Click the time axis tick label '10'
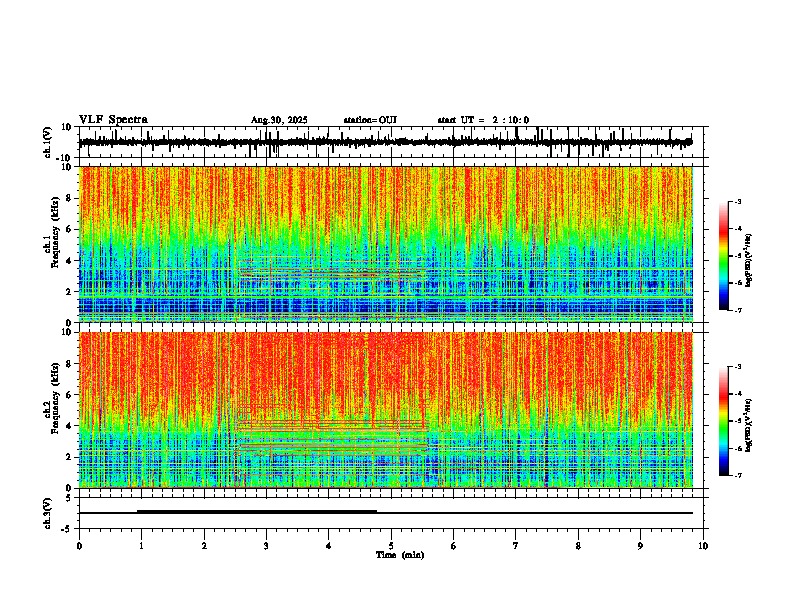 [x=703, y=546]
